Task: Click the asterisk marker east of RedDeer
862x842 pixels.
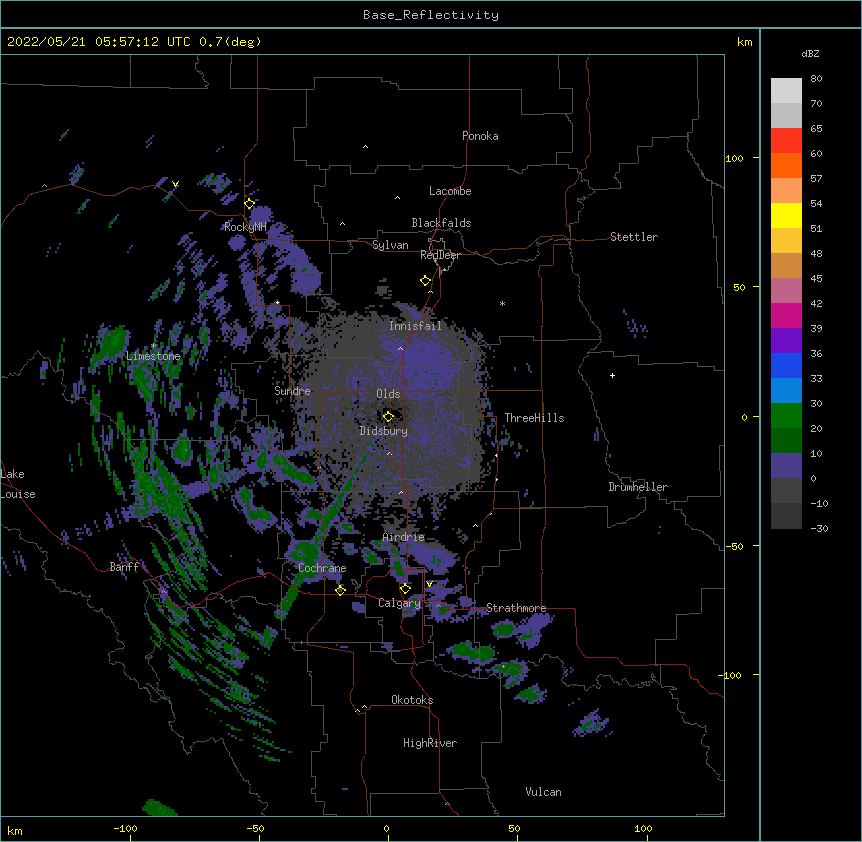Action: point(502,303)
